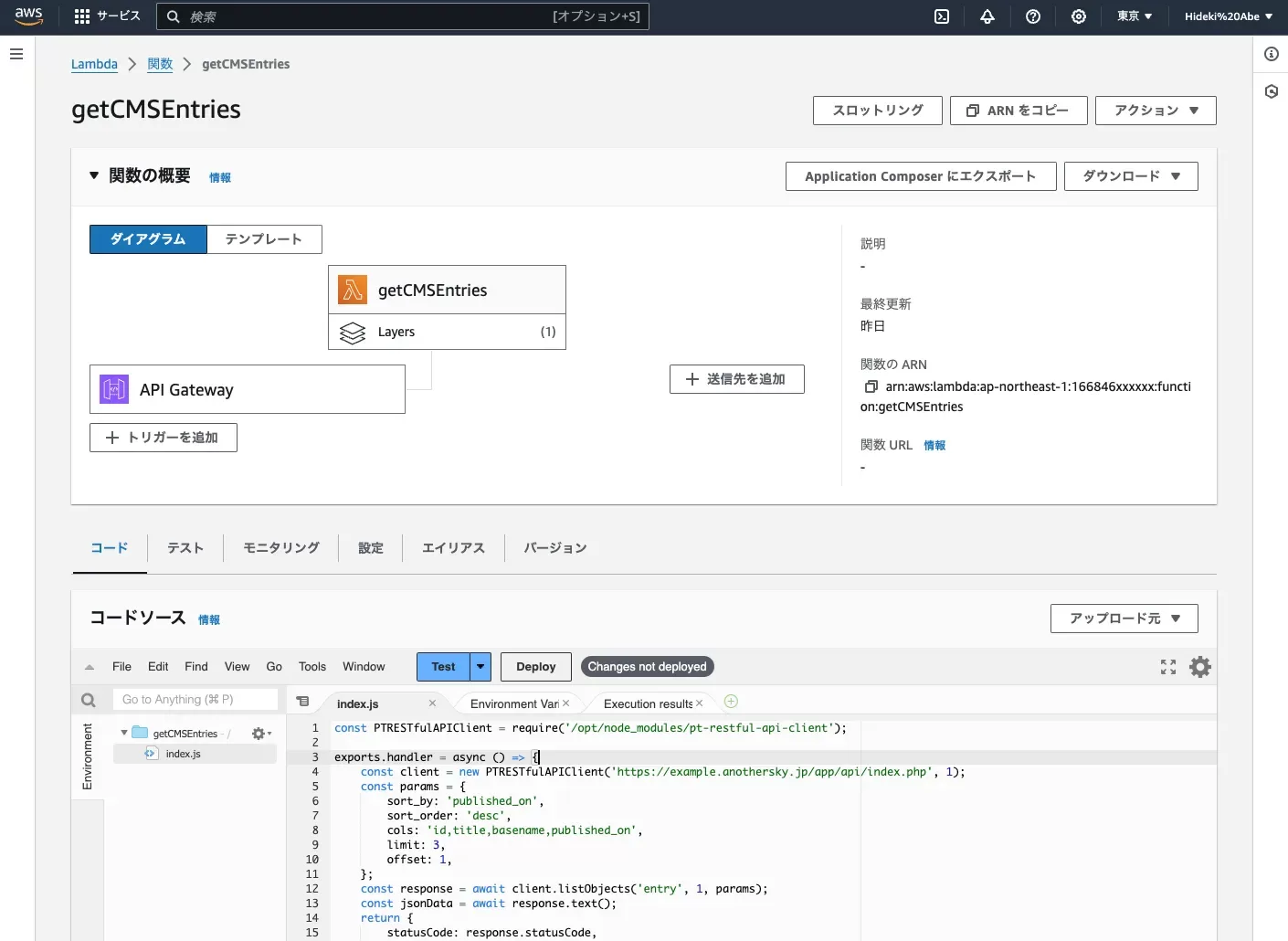The height and width of the screenshot is (941, 1288).
Task: Select the コード tab
Action: 110,548
